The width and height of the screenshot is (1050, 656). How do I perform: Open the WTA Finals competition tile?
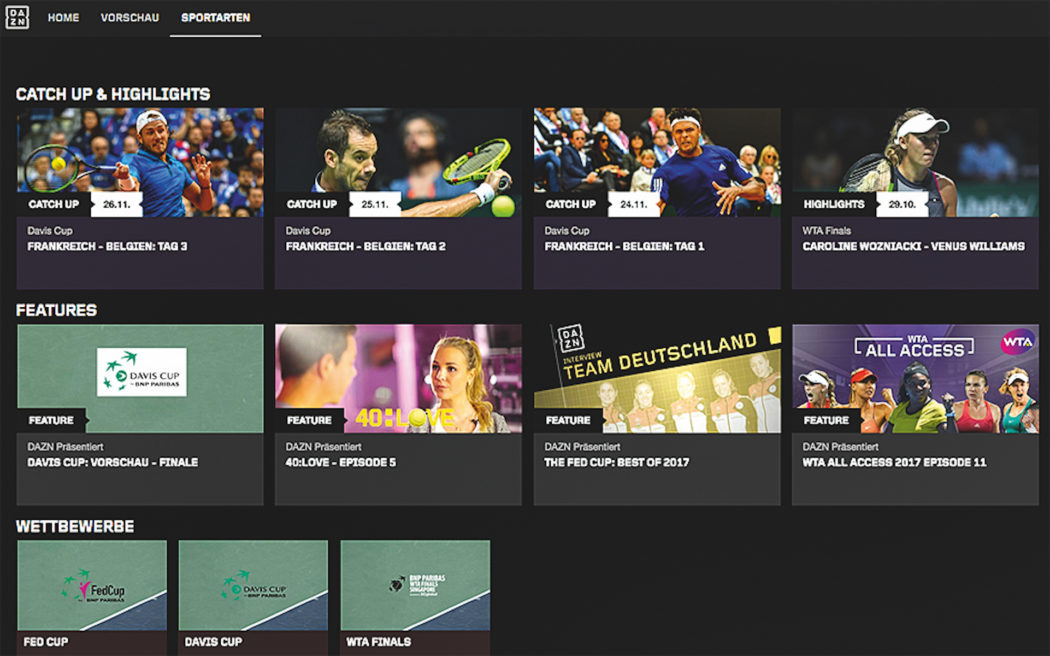tap(414, 592)
